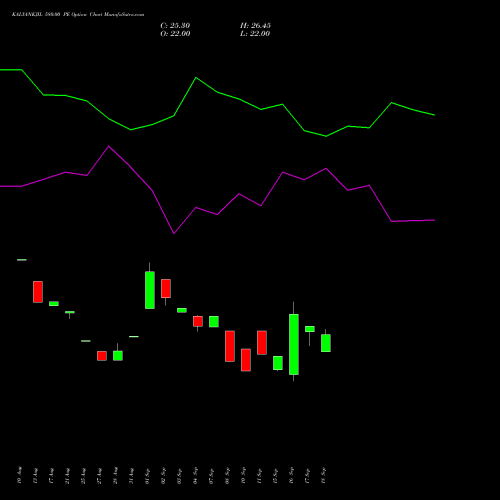Click the '08 Sep' date axis label
The image size is (500, 500).
(227, 476)
